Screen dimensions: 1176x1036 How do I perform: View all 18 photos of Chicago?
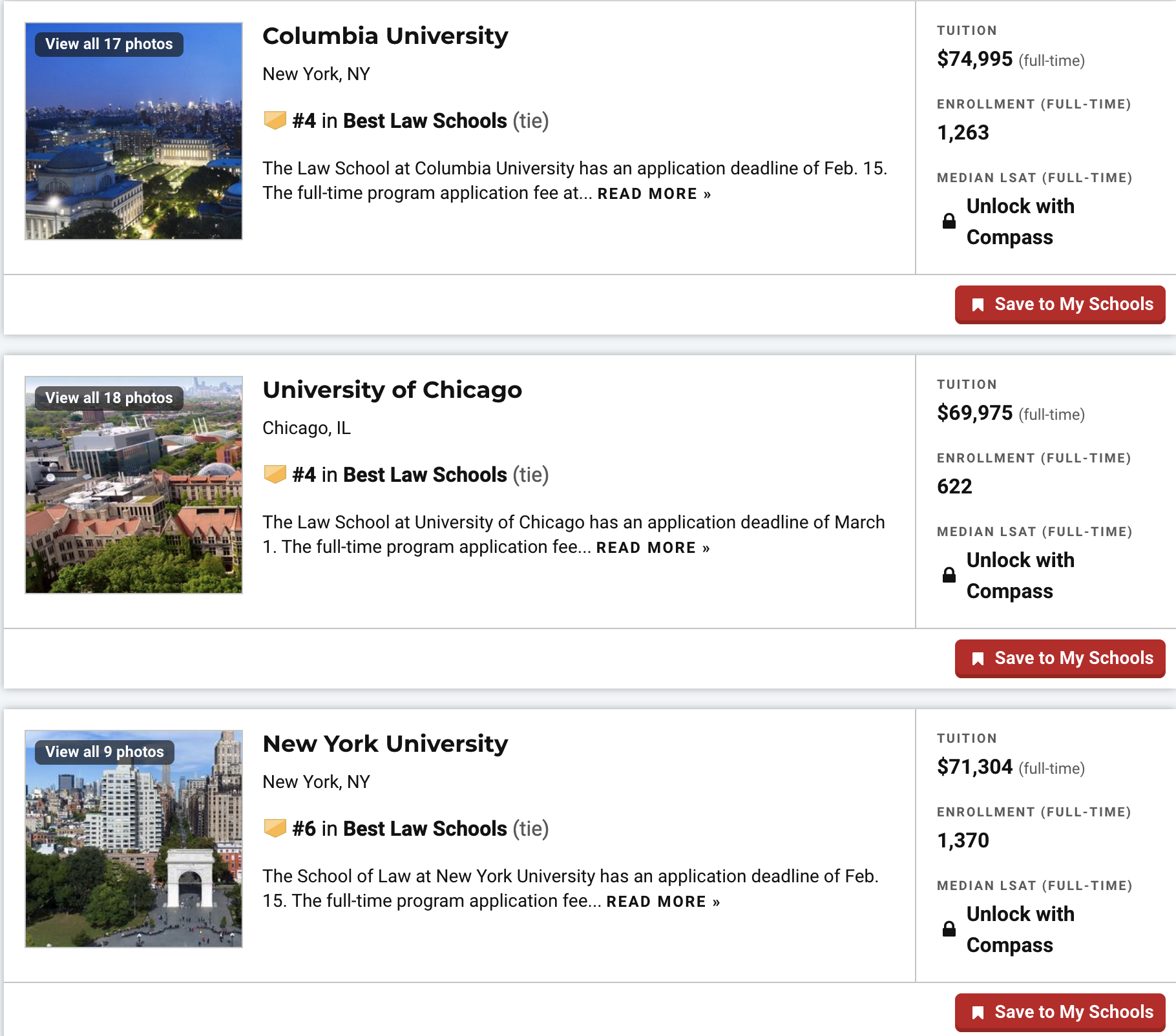(109, 398)
